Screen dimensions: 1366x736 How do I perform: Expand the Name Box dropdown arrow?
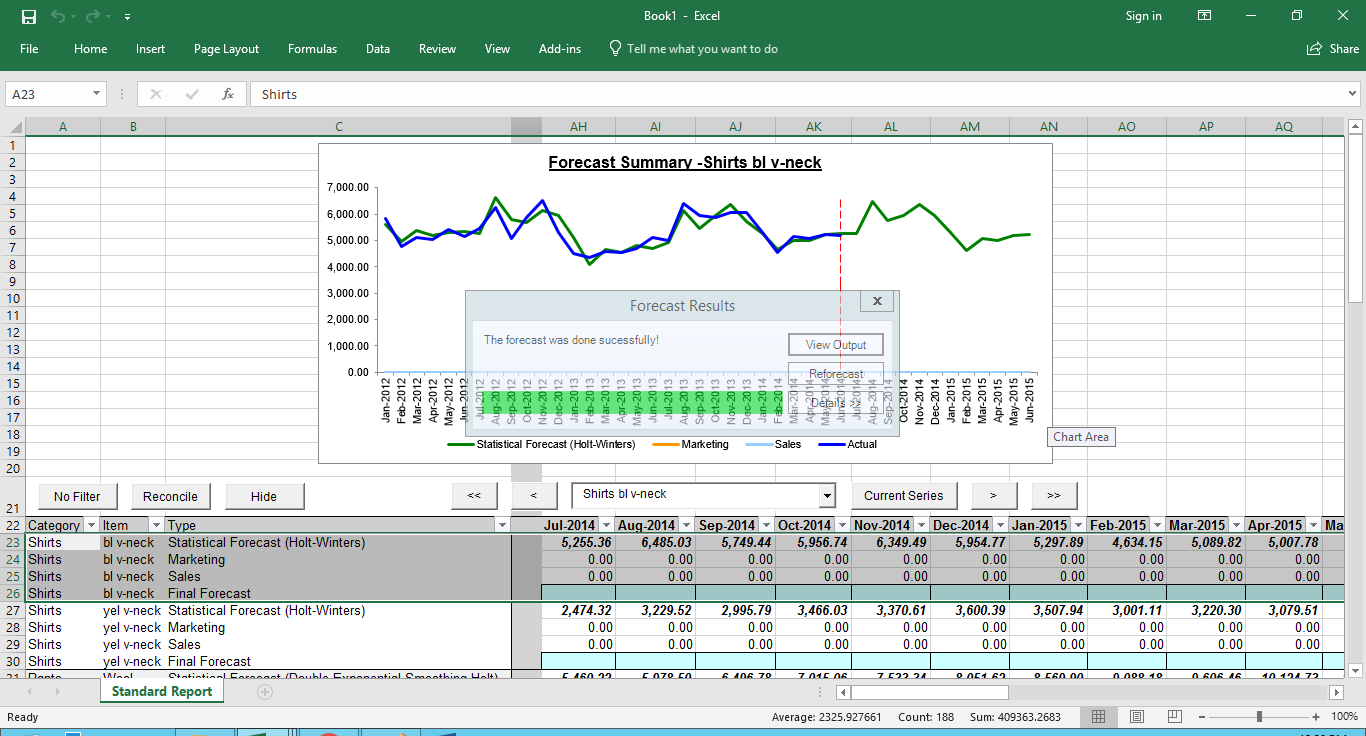[96, 94]
